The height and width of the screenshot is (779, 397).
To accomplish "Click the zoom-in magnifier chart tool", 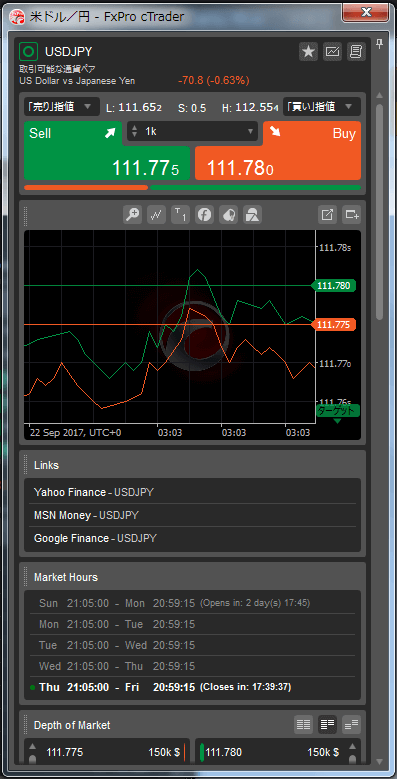I will click(132, 215).
